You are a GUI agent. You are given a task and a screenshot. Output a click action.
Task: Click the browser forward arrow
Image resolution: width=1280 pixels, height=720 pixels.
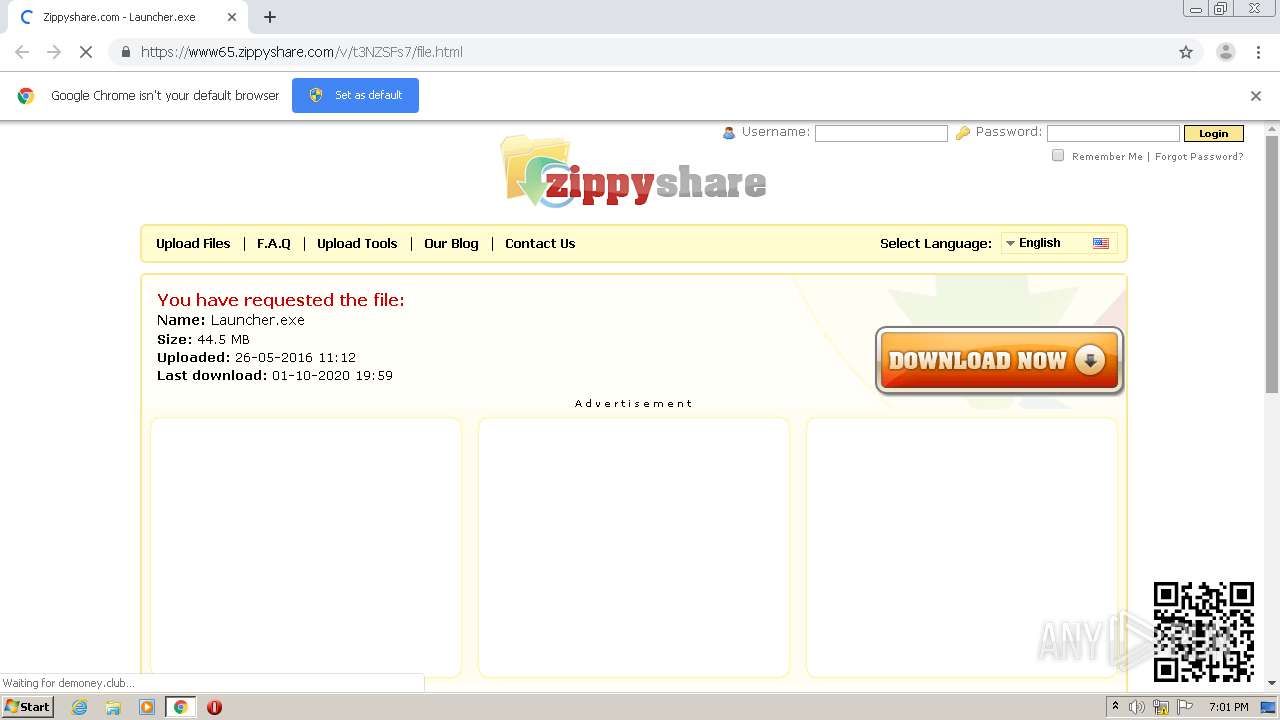coord(54,52)
